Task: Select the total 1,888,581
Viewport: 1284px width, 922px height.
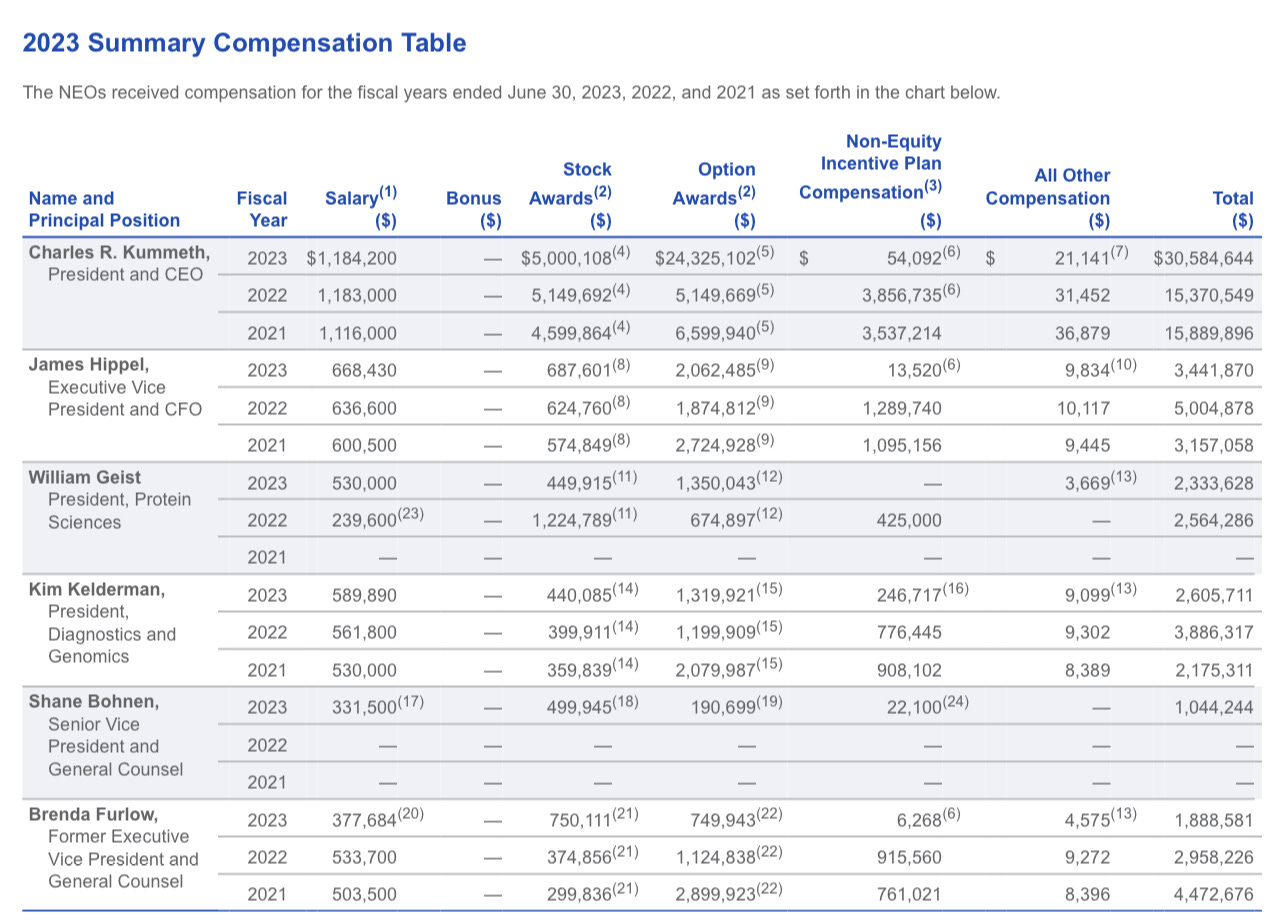Action: tap(1214, 820)
